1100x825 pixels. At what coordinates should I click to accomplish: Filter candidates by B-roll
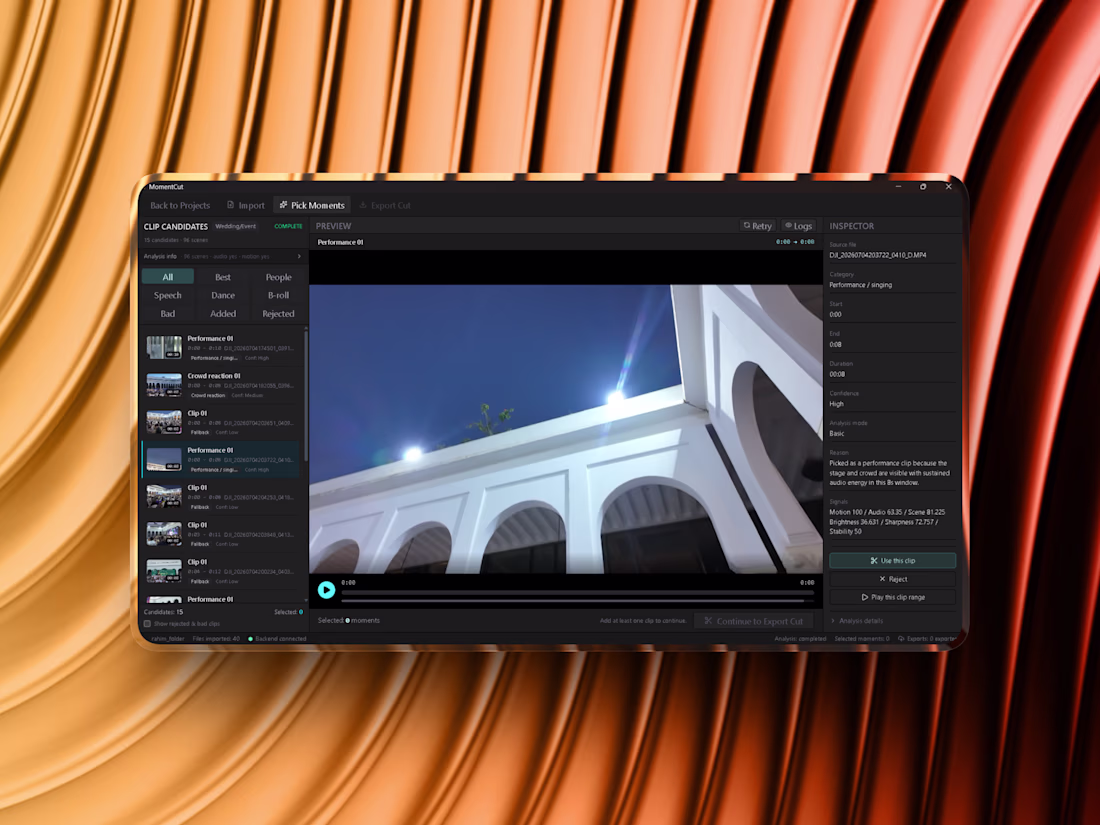click(279, 295)
